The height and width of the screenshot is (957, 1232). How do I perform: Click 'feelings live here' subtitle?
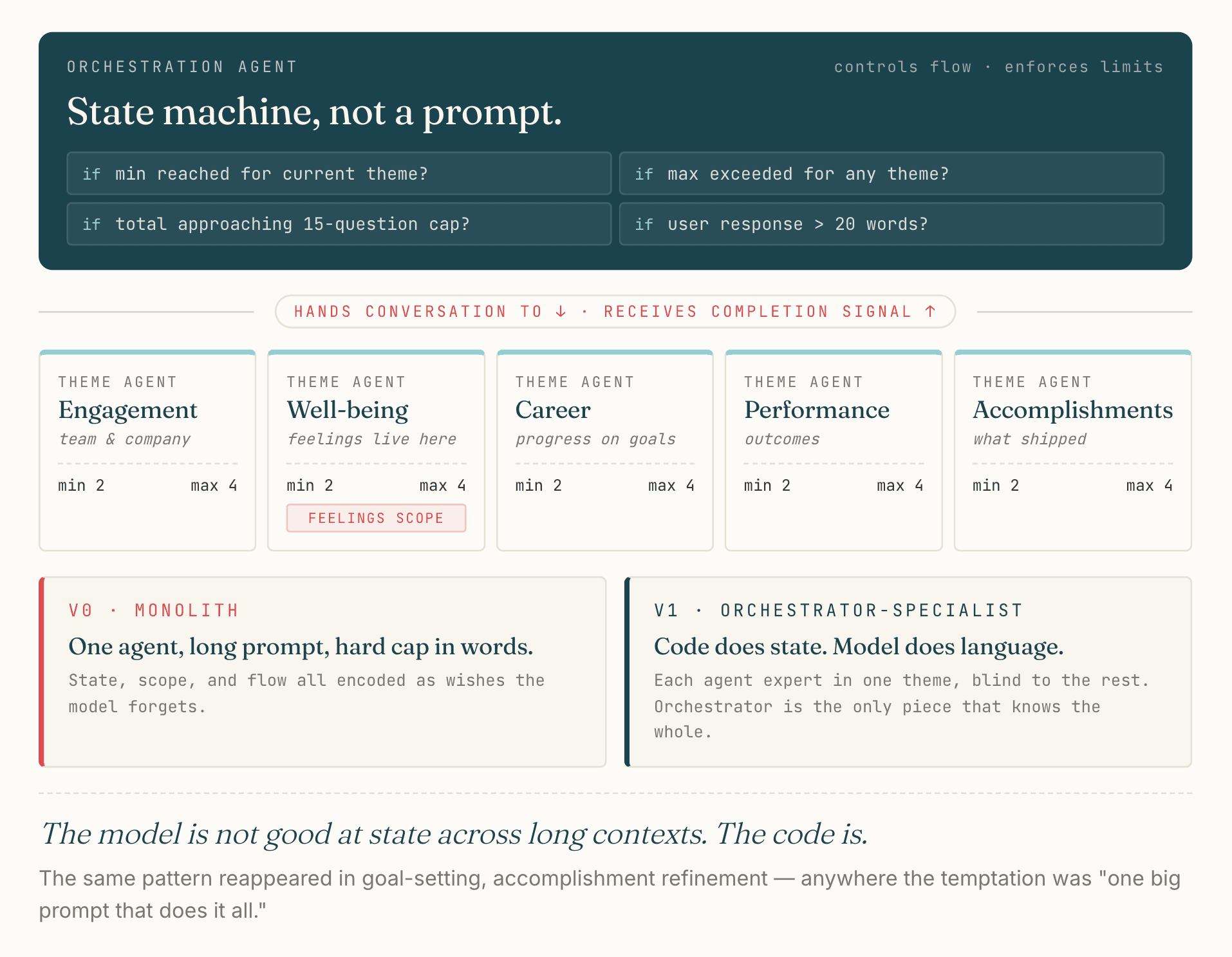tap(371, 439)
